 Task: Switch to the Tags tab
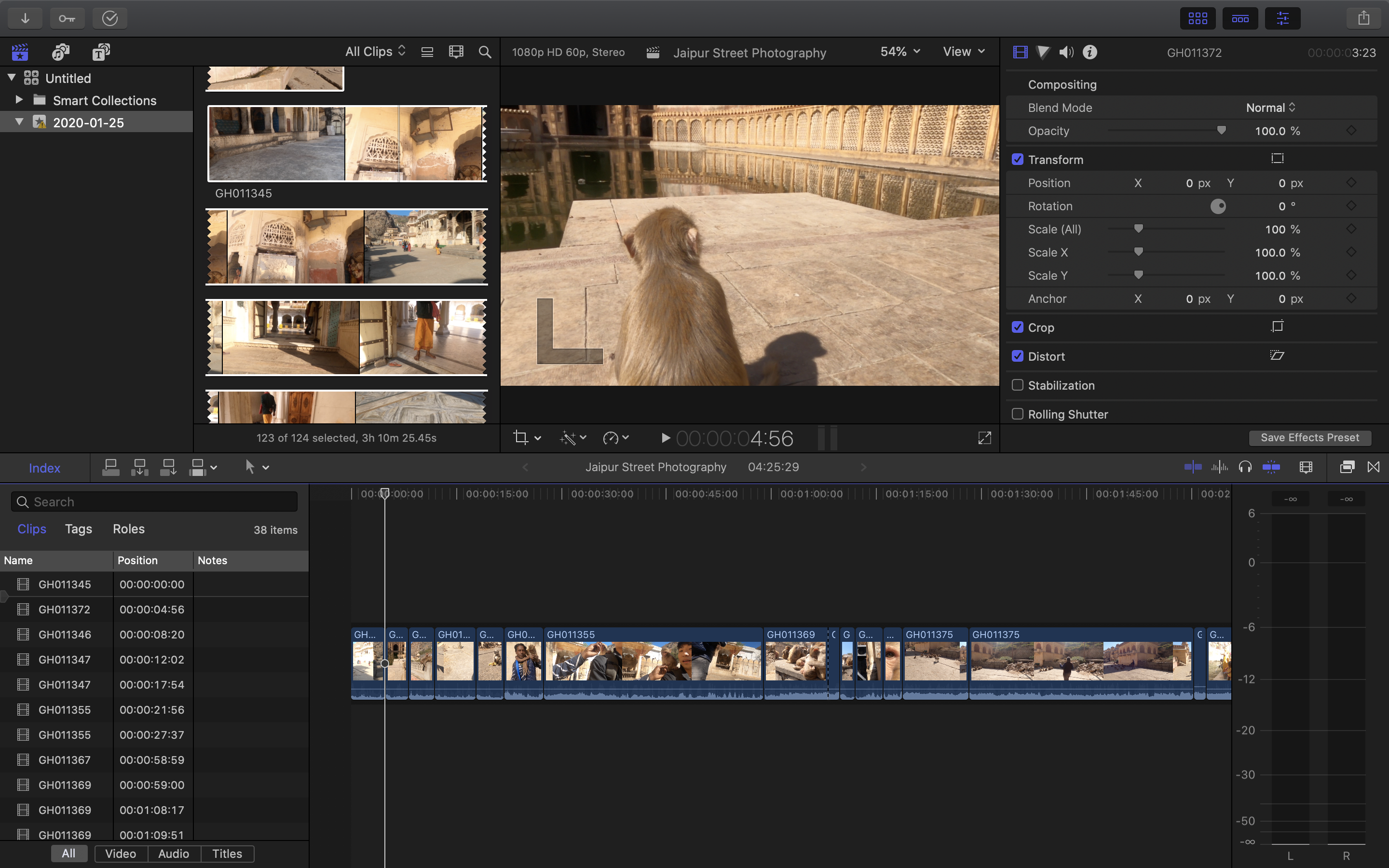tap(78, 529)
